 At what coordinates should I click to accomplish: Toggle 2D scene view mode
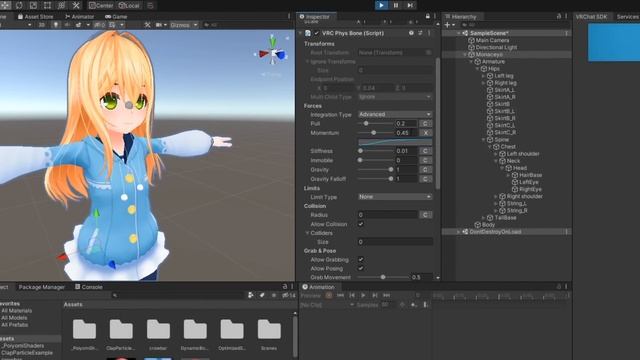[x=42, y=25]
